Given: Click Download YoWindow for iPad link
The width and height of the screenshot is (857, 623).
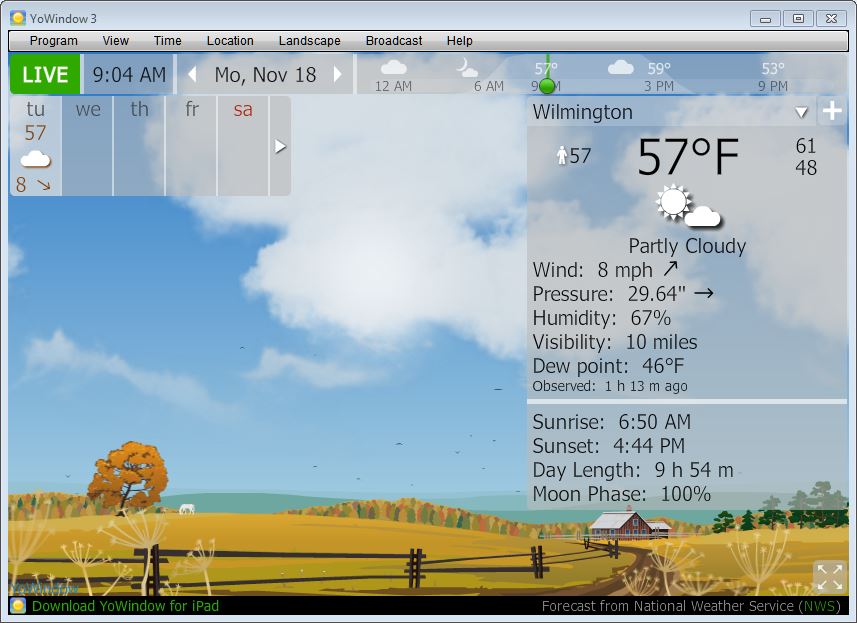Looking at the screenshot, I should click(x=125, y=606).
